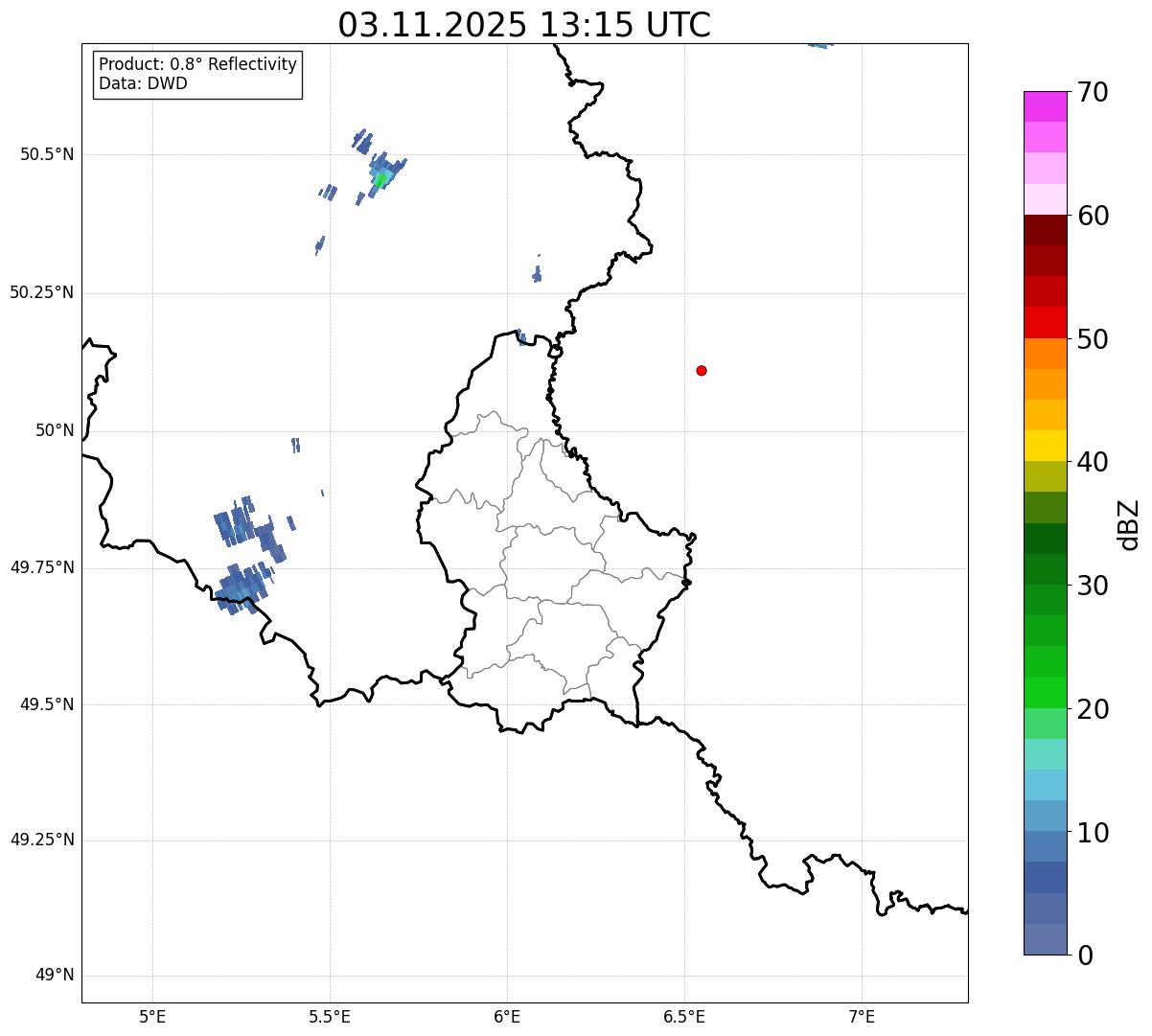Click the latitude label "49.25°N"
1152x1036 pixels.
click(41, 840)
